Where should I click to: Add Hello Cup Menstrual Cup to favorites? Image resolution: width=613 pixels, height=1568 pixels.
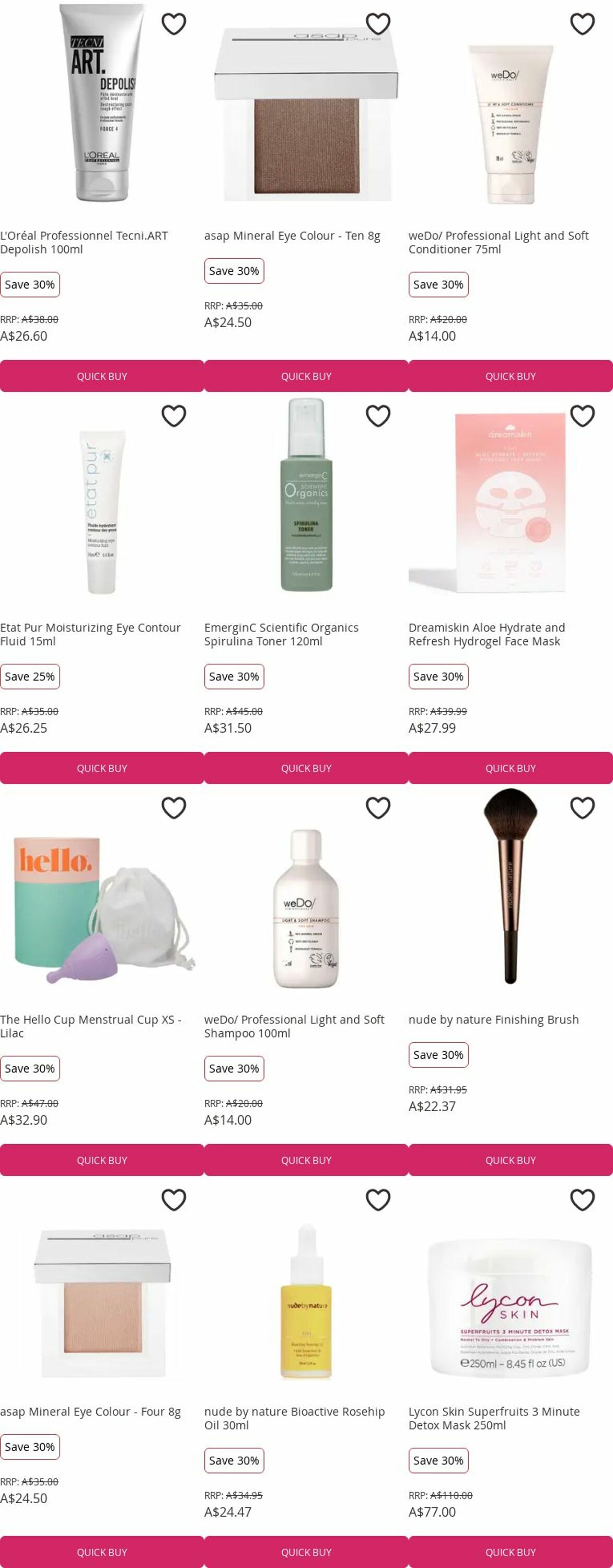coord(174,809)
